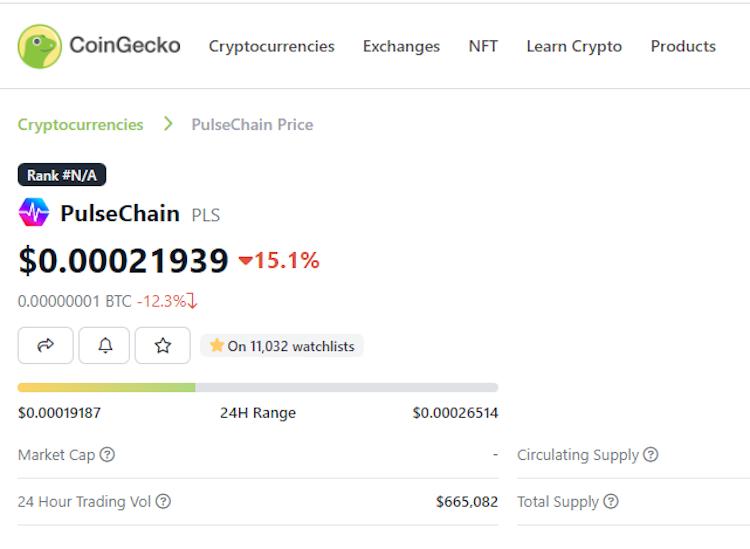Click Market Cap help question icon
Screen dimensions: 750x549
pos(107,454)
